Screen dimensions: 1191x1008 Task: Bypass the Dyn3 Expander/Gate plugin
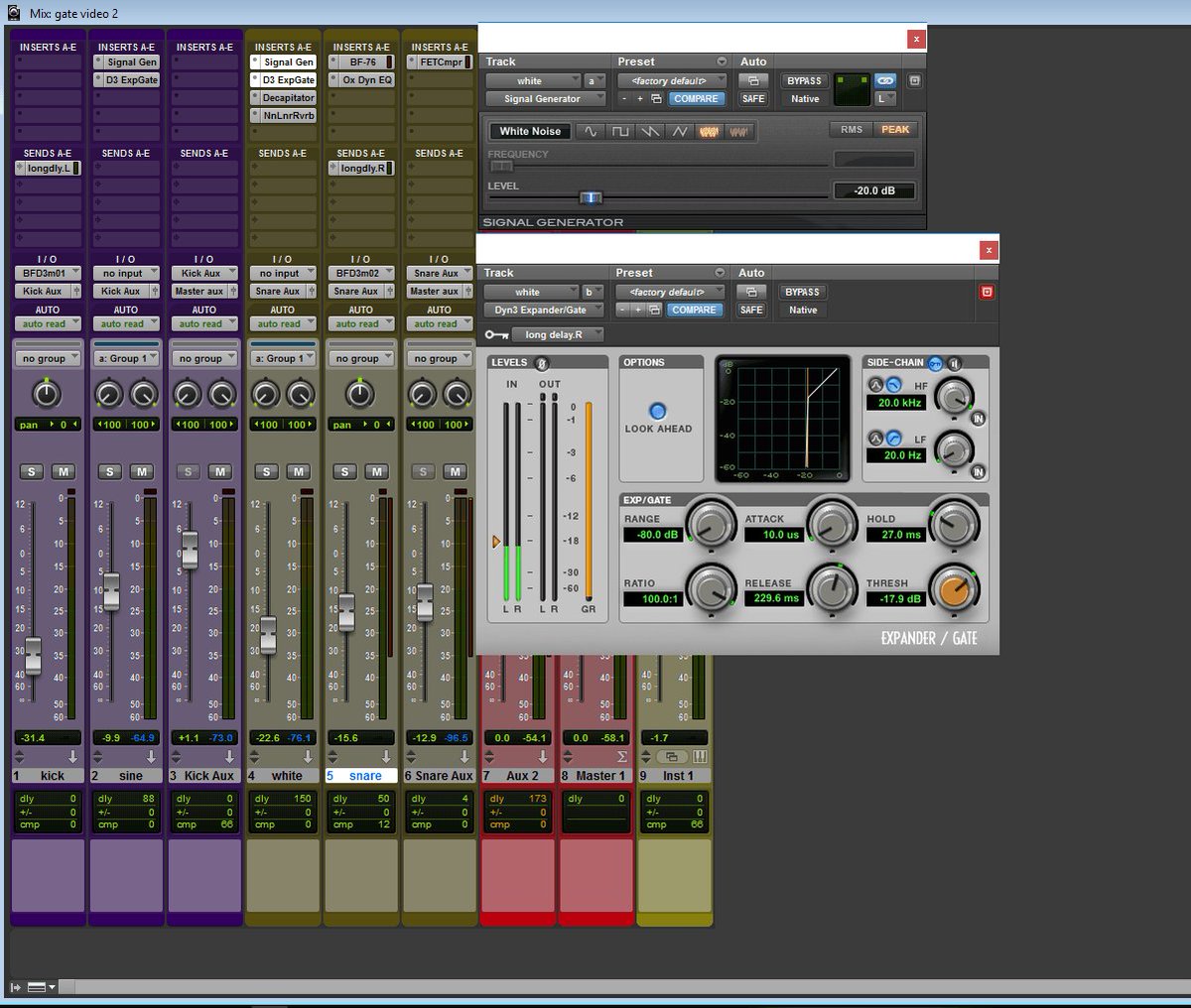[802, 293]
